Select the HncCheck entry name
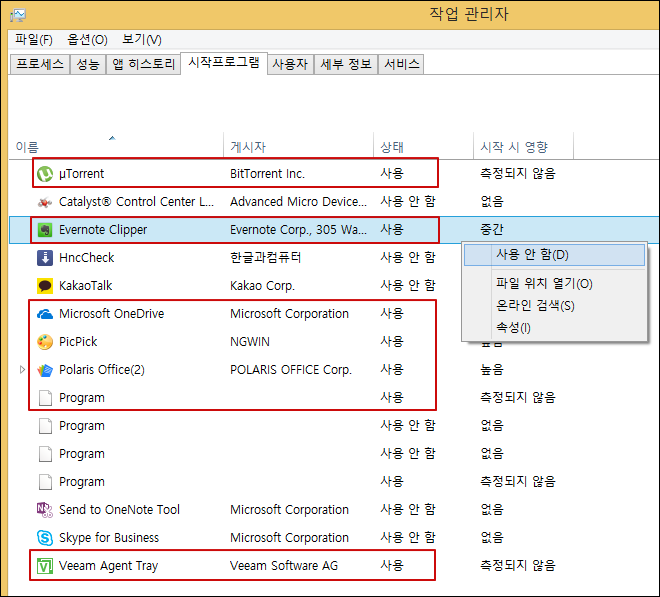Viewport: 660px width, 597px height. click(86, 258)
